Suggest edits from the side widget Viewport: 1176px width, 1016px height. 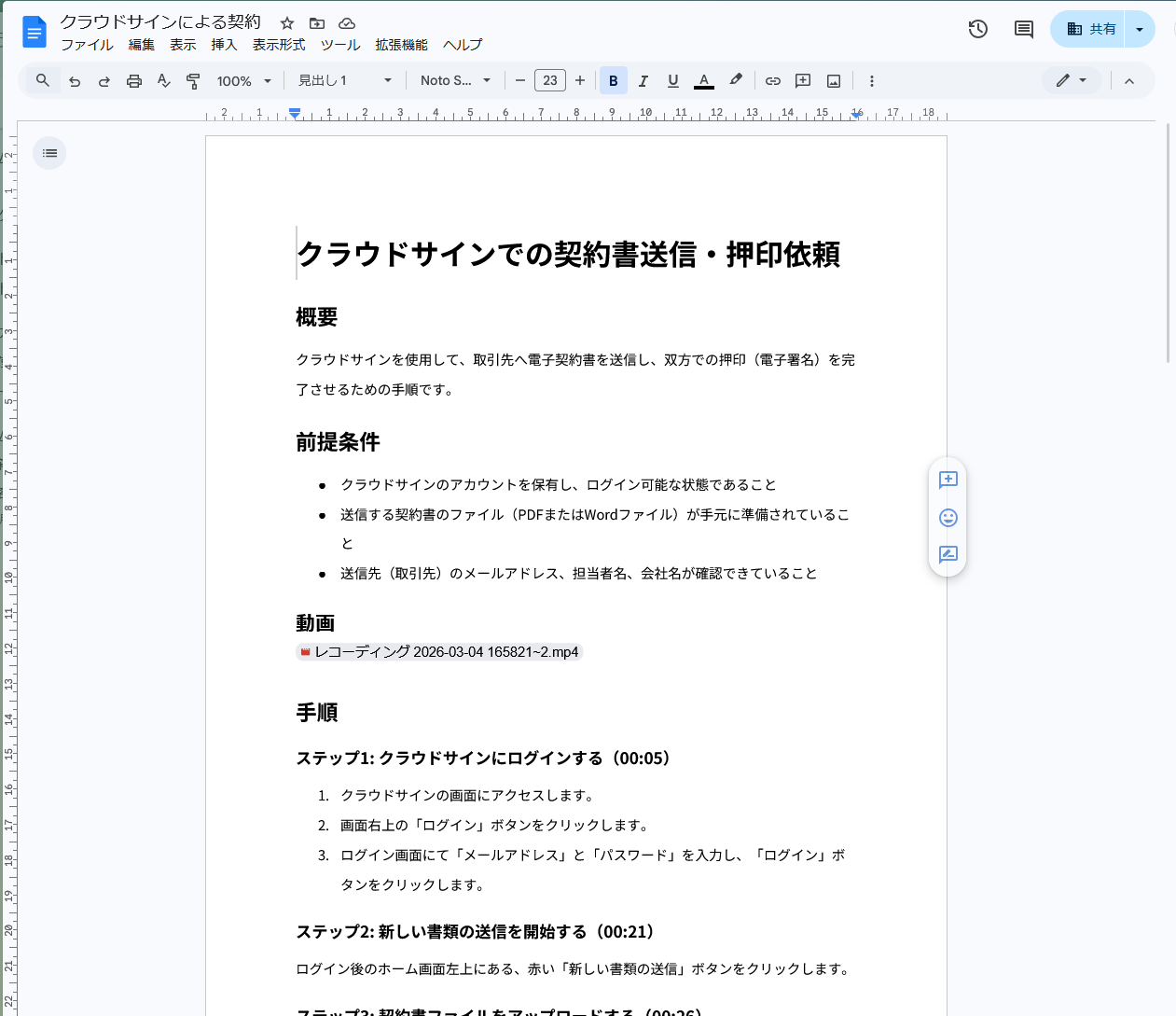coord(948,554)
